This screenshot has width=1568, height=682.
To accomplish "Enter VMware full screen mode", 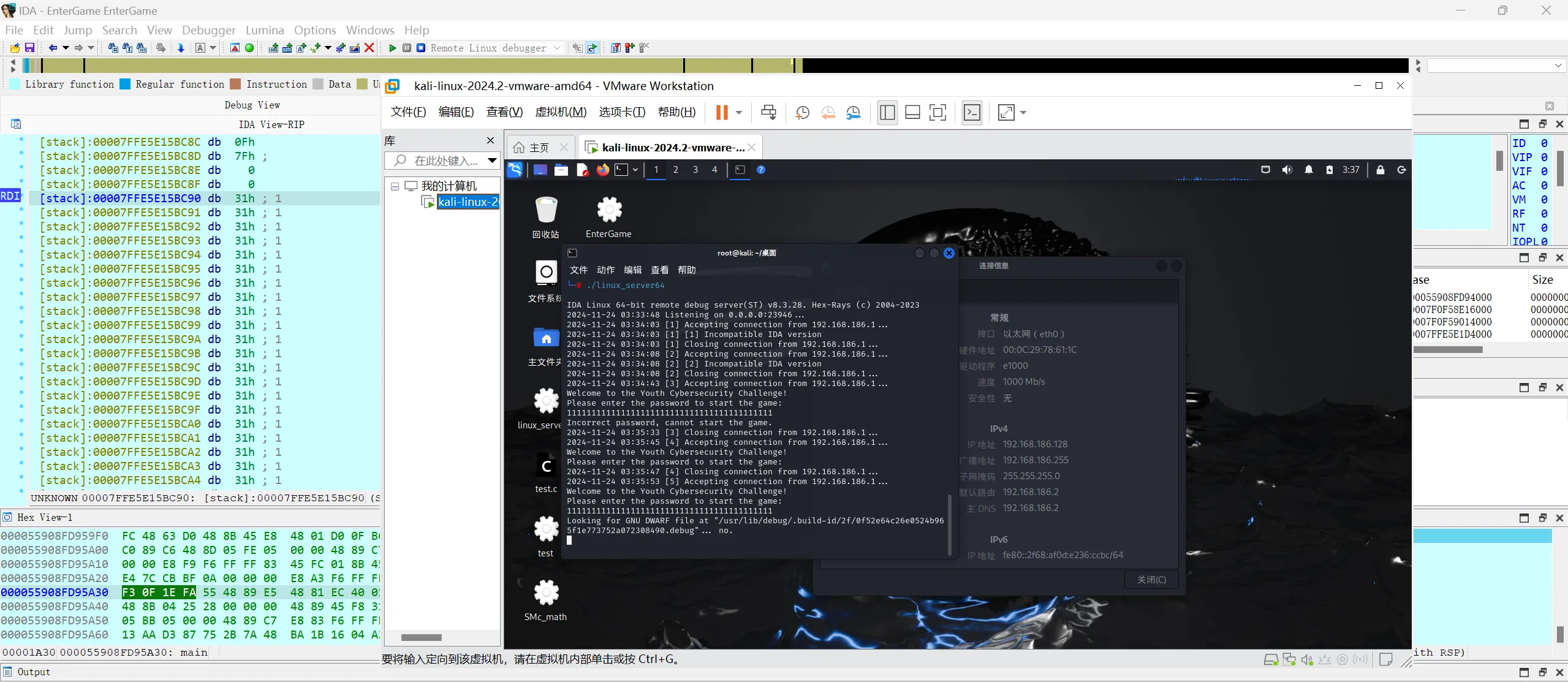I will [937, 113].
